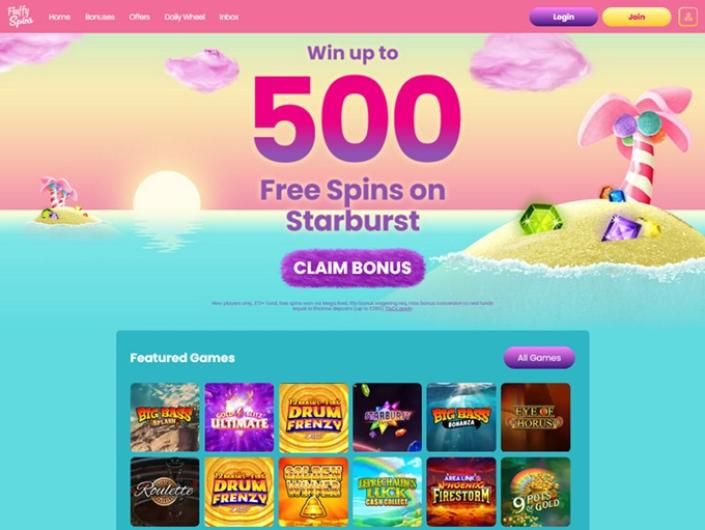This screenshot has height=530, width=705.
Task: Open the Eye of Horus game
Action: tap(535, 417)
